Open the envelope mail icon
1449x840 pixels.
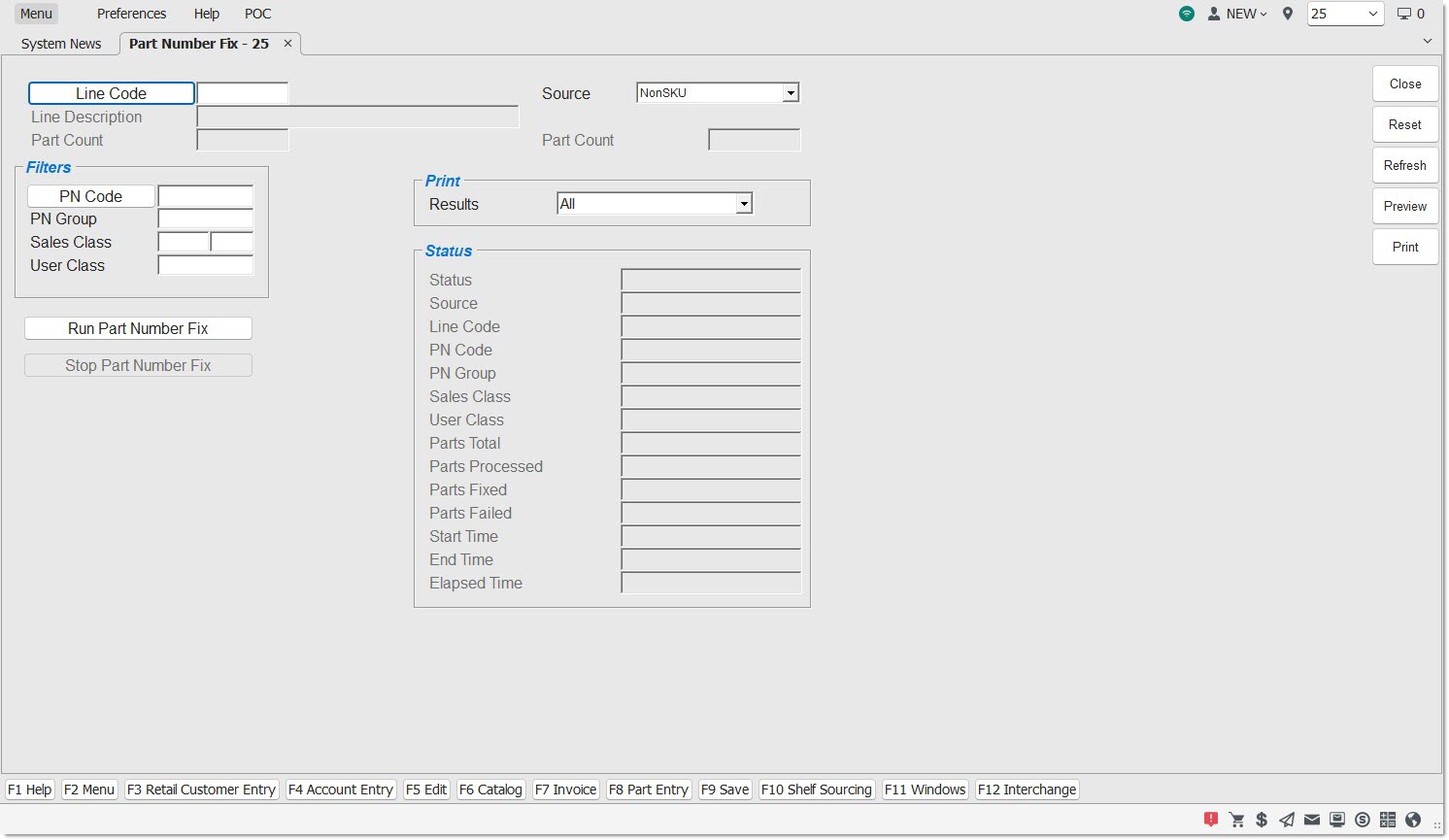point(1312,820)
